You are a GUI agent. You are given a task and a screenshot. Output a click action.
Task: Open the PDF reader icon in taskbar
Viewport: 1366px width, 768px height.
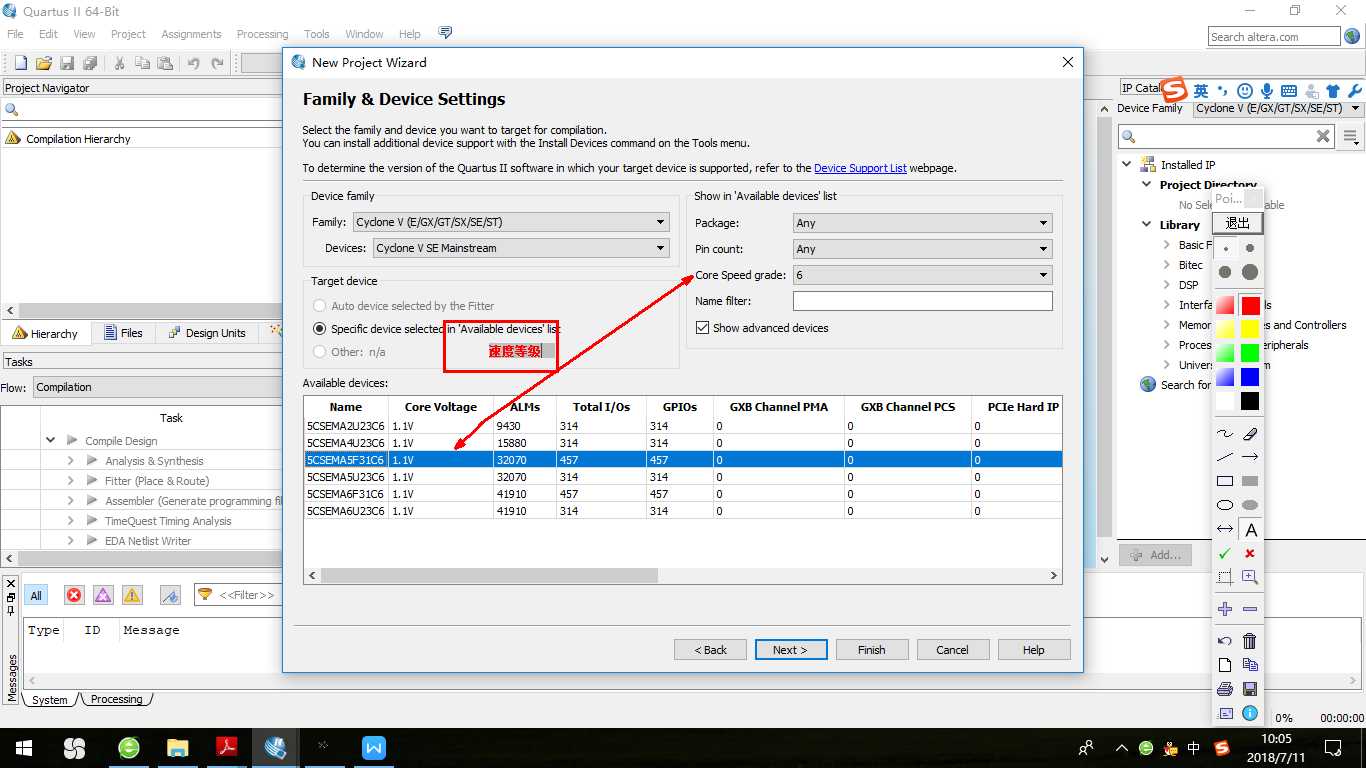point(226,748)
